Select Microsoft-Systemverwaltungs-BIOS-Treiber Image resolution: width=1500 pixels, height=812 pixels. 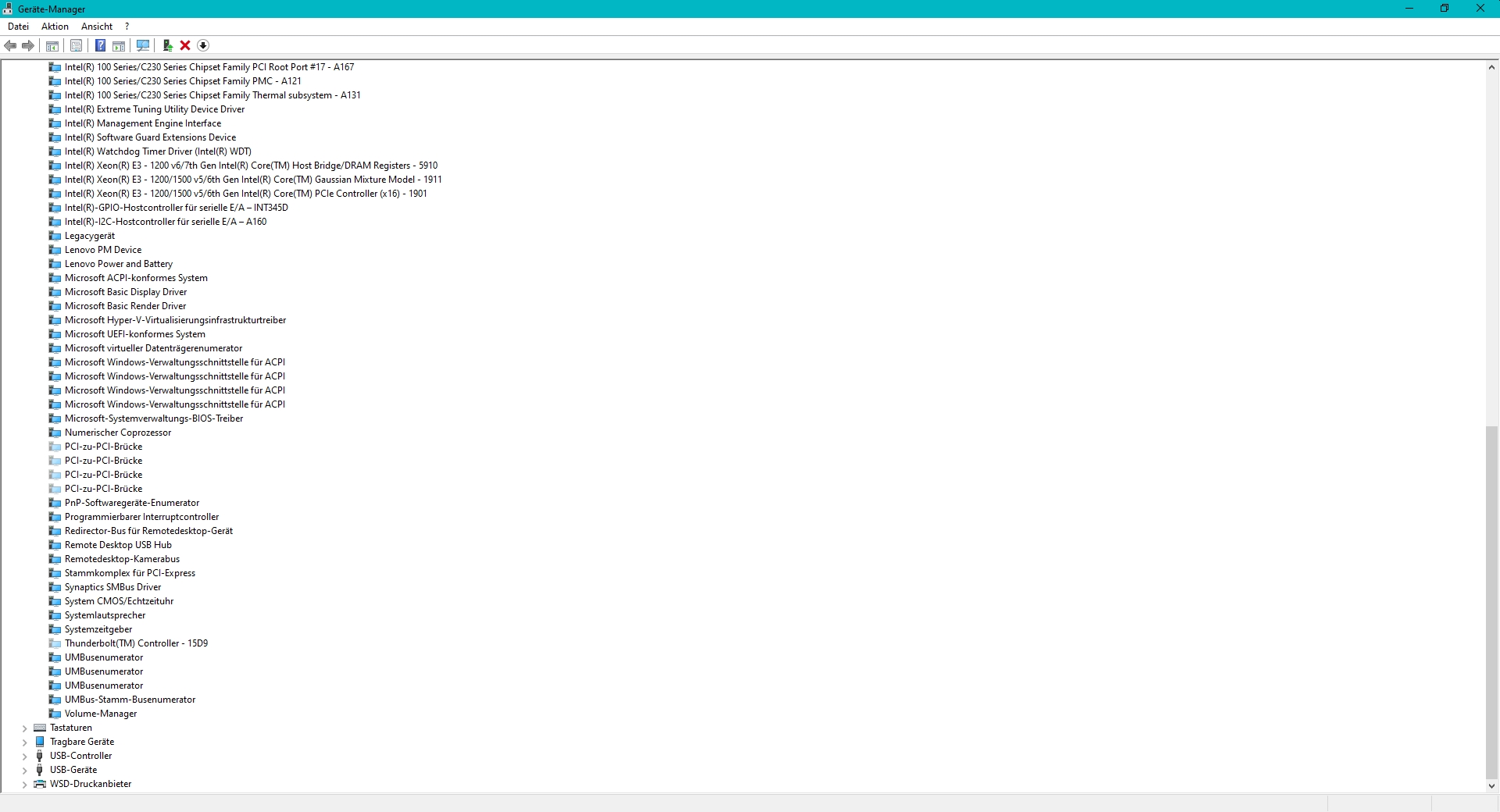coord(154,418)
